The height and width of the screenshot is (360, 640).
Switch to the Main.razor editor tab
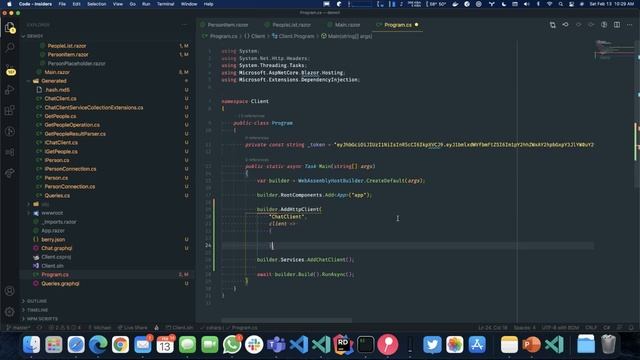(x=347, y=25)
